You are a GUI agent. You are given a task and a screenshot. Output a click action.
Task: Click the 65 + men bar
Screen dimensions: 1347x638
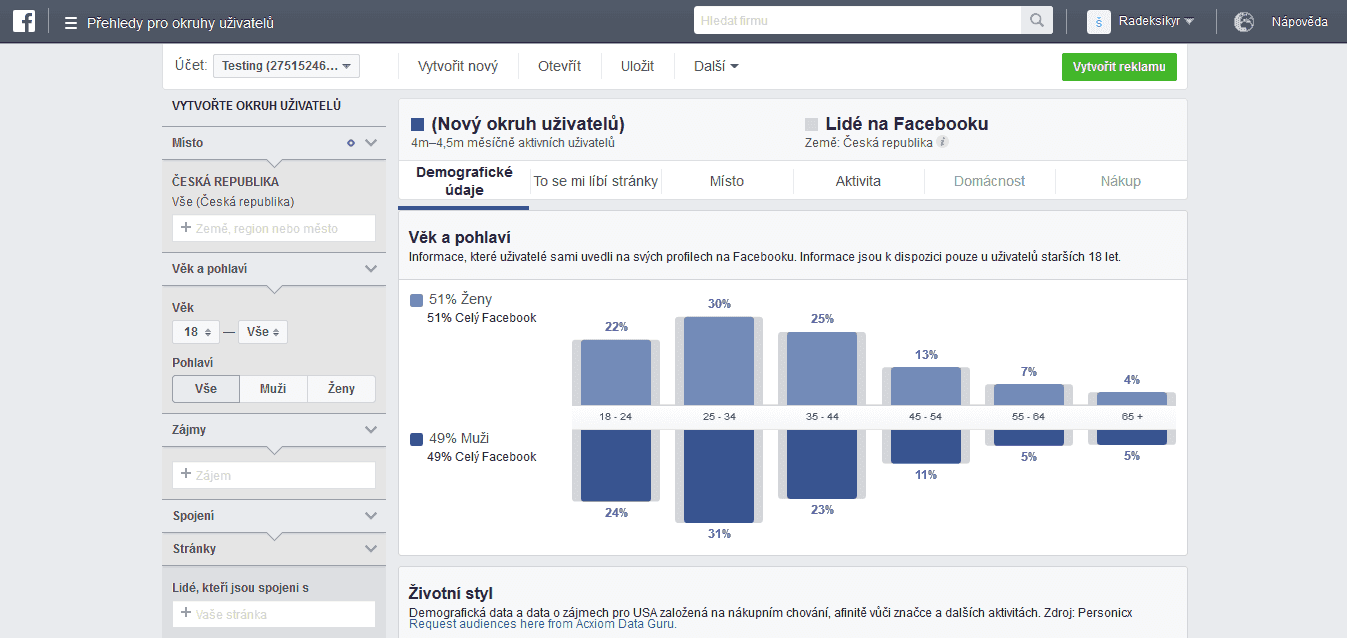coord(1132,437)
